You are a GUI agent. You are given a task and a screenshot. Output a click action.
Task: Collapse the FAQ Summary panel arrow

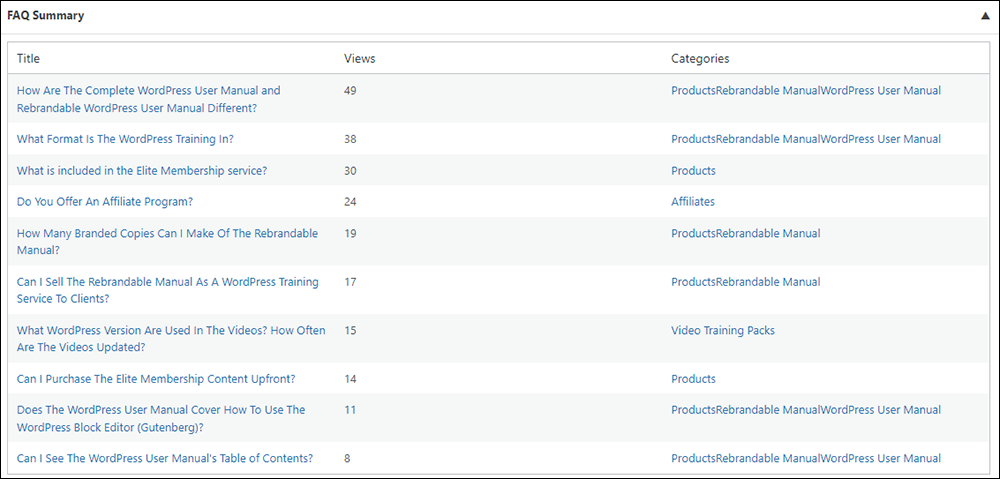(985, 17)
